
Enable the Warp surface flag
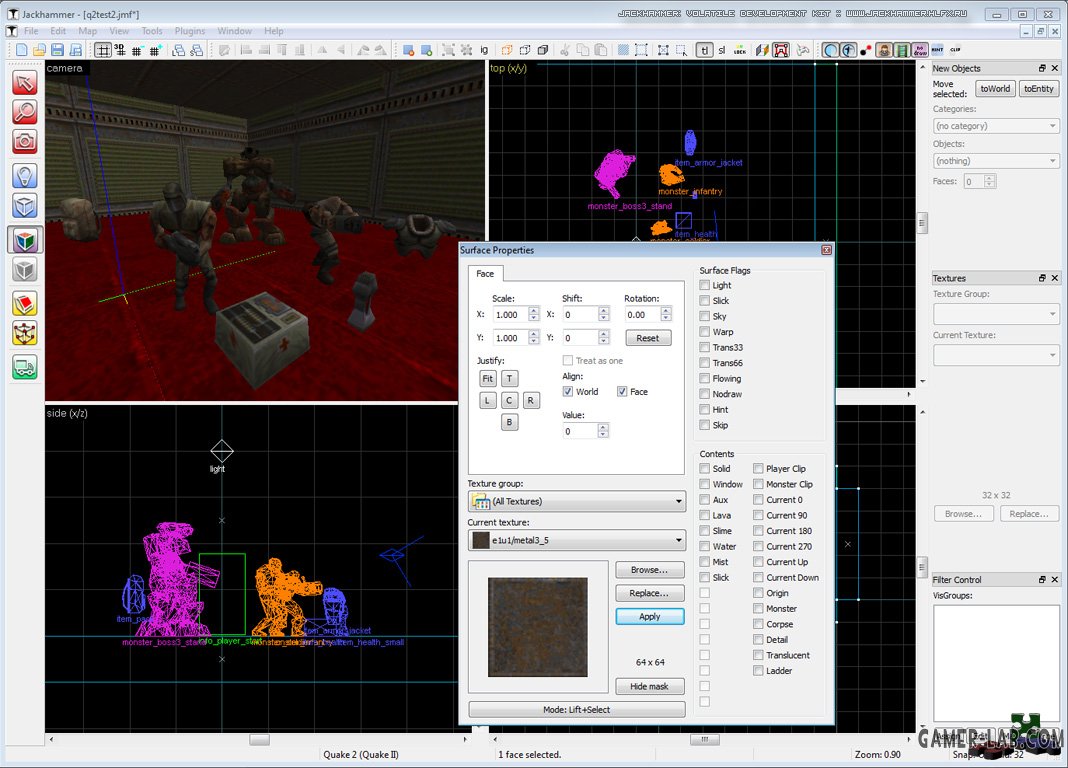705,332
